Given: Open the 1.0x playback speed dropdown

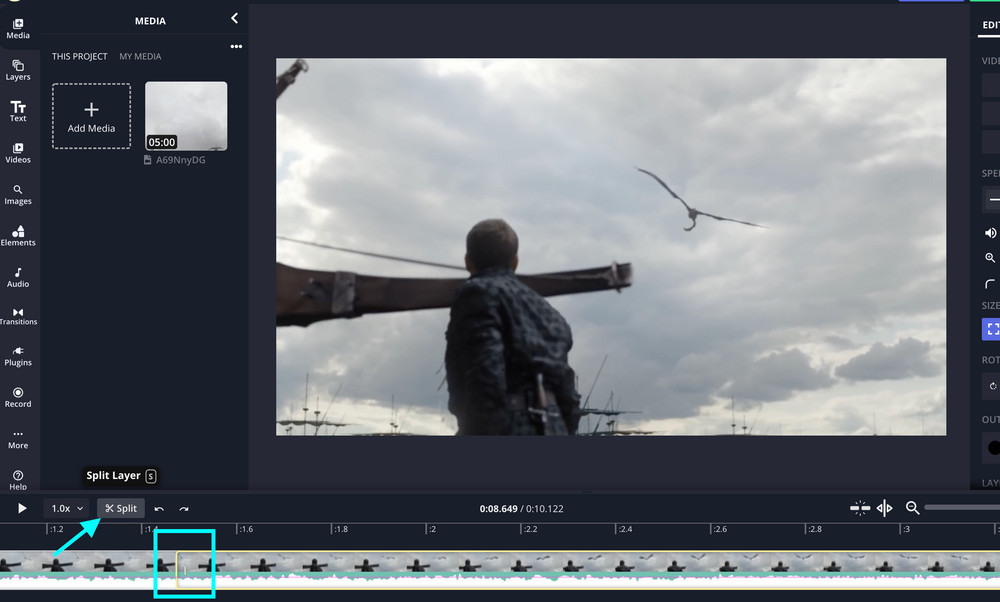Looking at the screenshot, I should 66,508.
